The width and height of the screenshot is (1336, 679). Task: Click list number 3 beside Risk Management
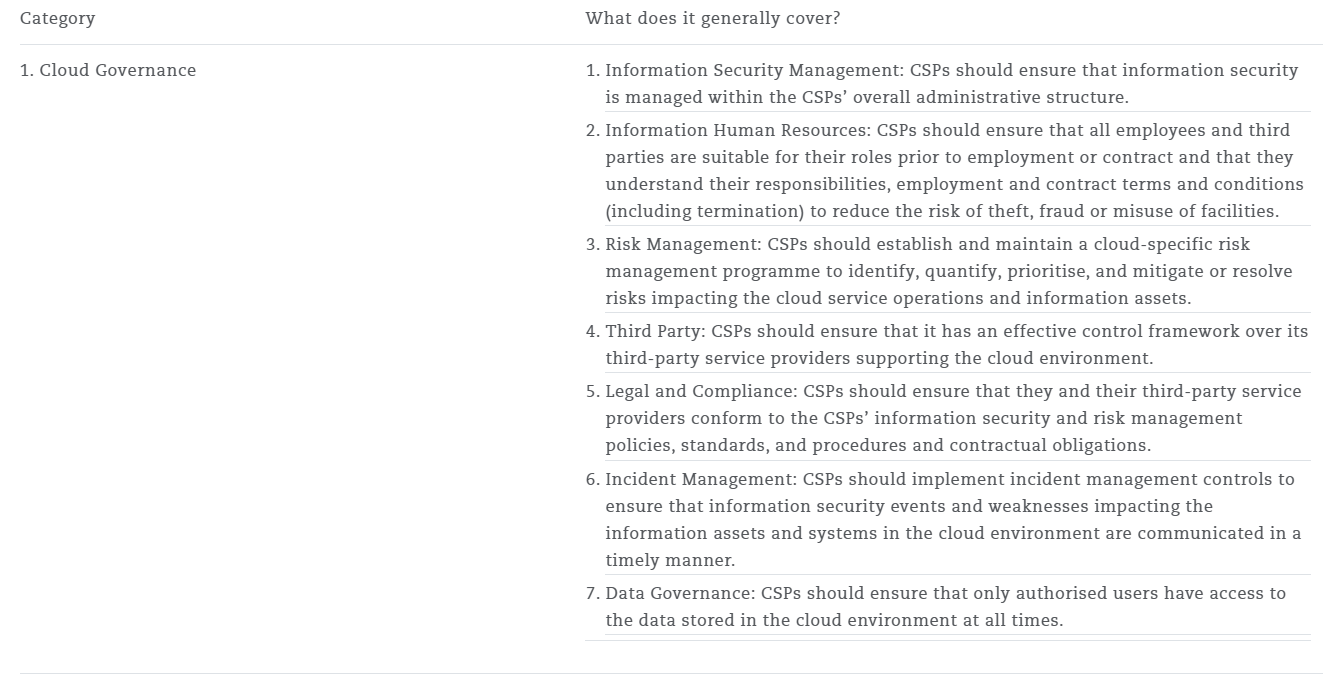pyautogui.click(x=593, y=244)
